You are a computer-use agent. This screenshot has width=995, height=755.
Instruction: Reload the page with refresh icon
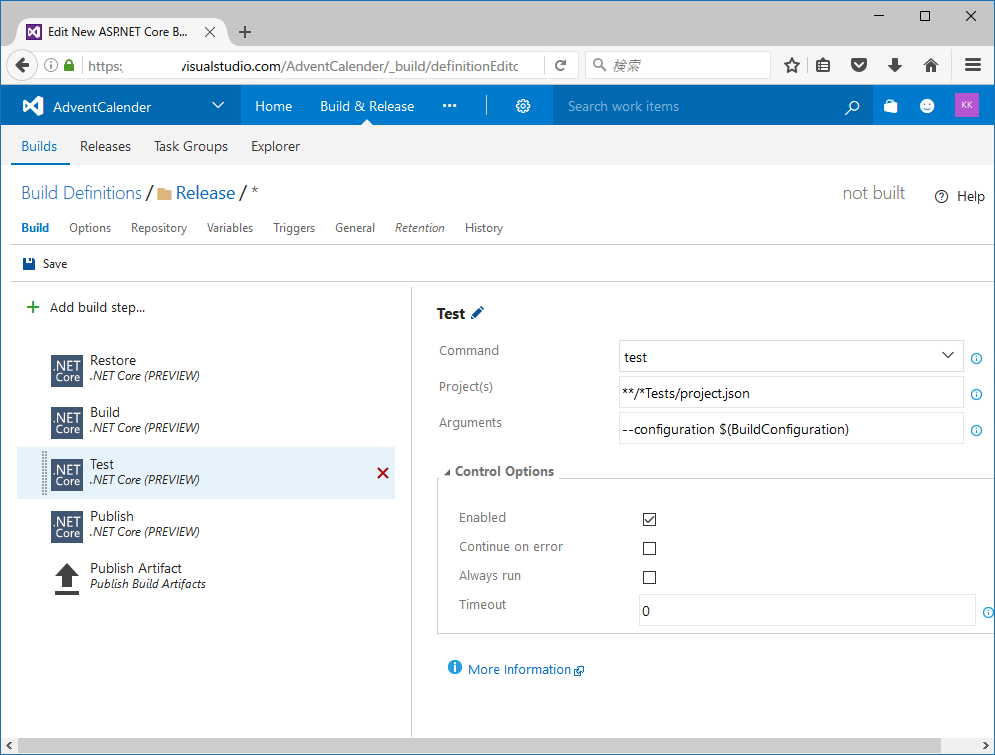(x=560, y=65)
